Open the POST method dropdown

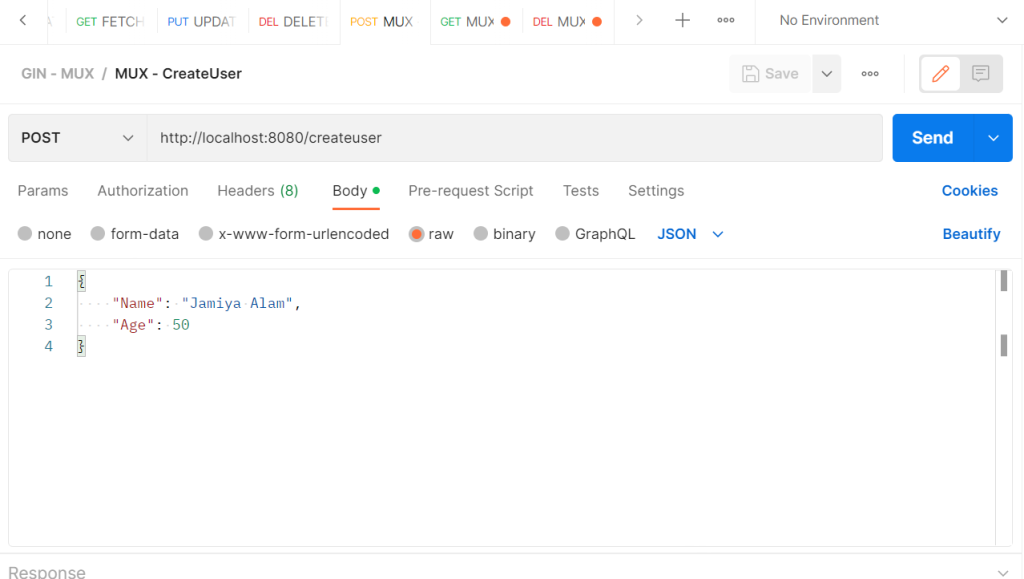[76, 137]
